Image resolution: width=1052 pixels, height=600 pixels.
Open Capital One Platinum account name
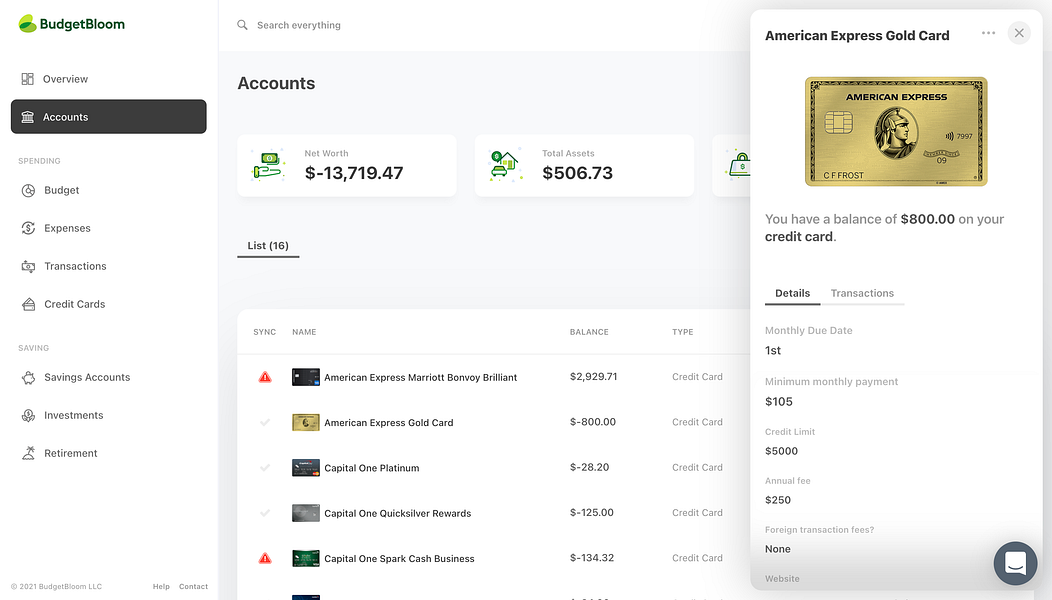point(372,468)
